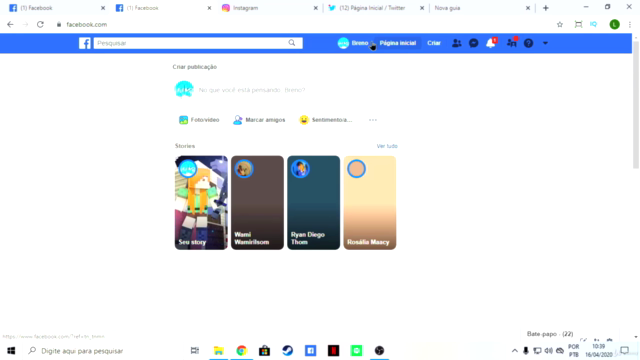640x360 pixels.
Task: Open Spotify green taskbar icon
Action: pos(356,351)
